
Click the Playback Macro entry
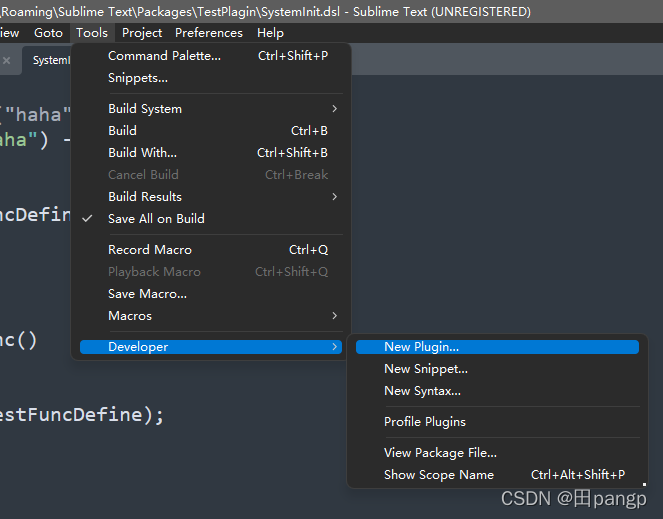(x=211, y=272)
